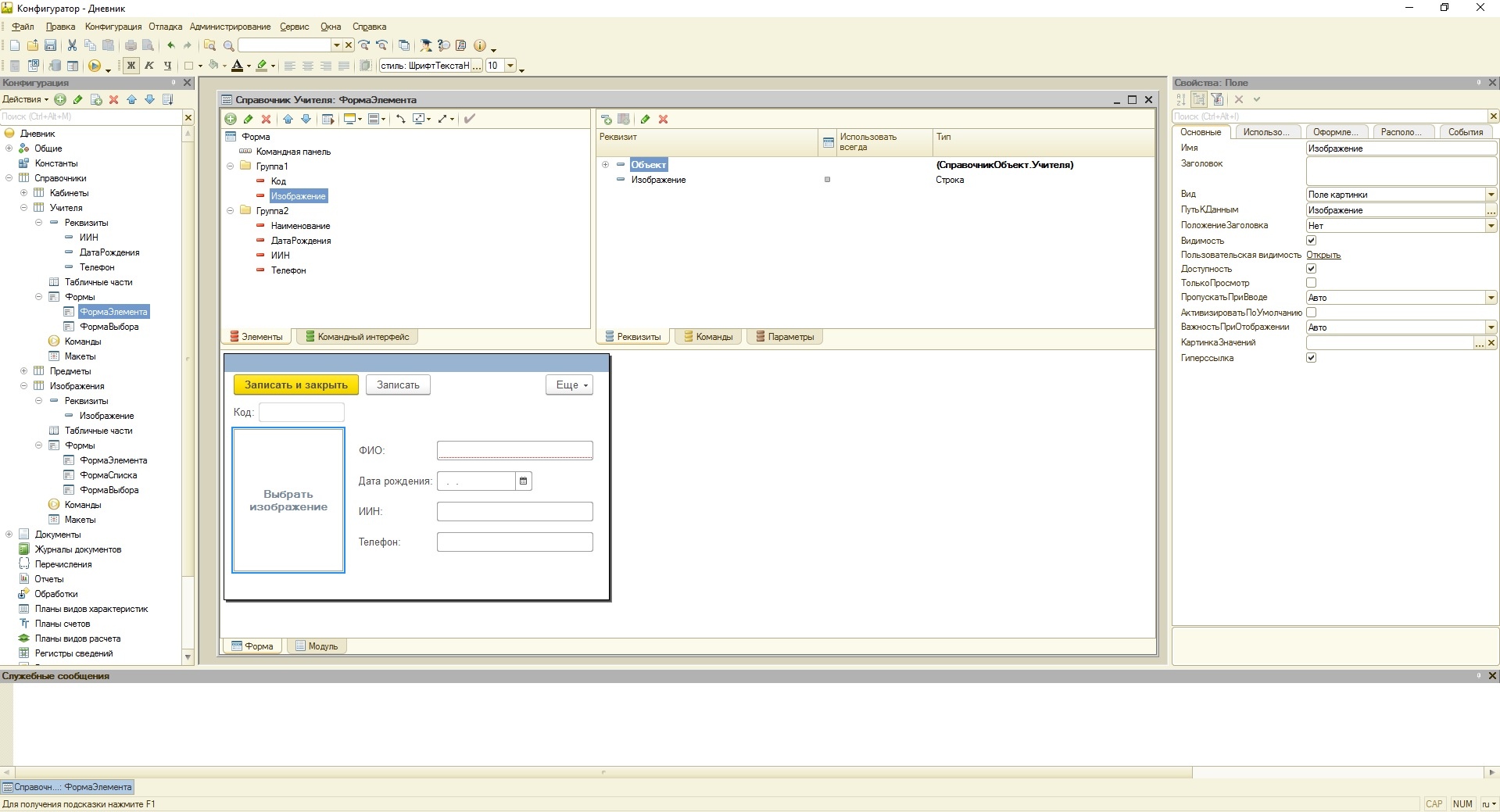Collapse the Группа2 node in form tree
The width and height of the screenshot is (1500, 812).
point(231,211)
